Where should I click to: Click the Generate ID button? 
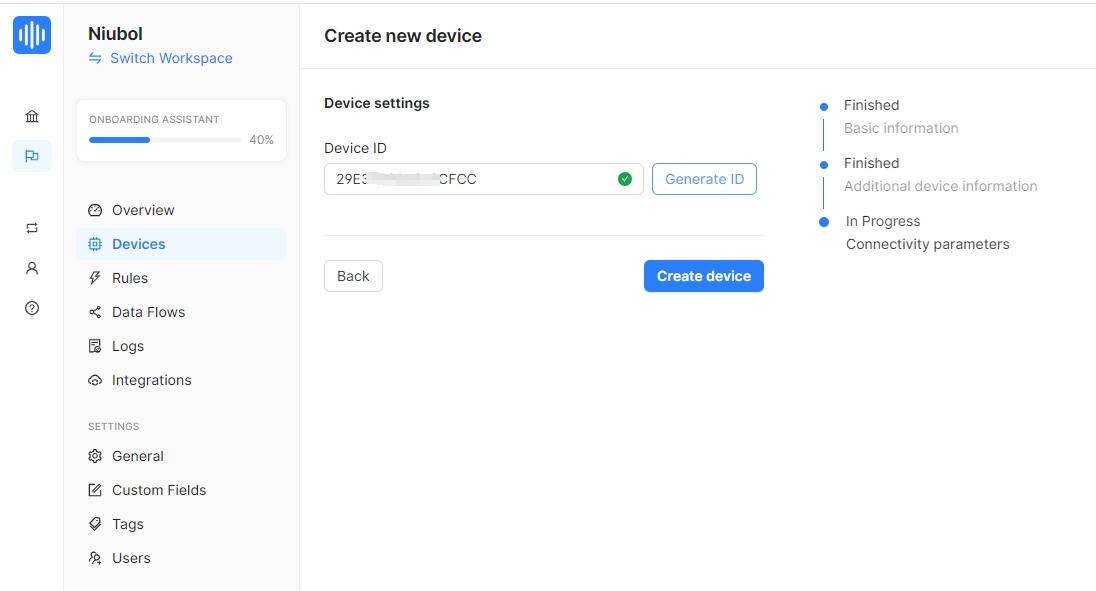(x=704, y=178)
